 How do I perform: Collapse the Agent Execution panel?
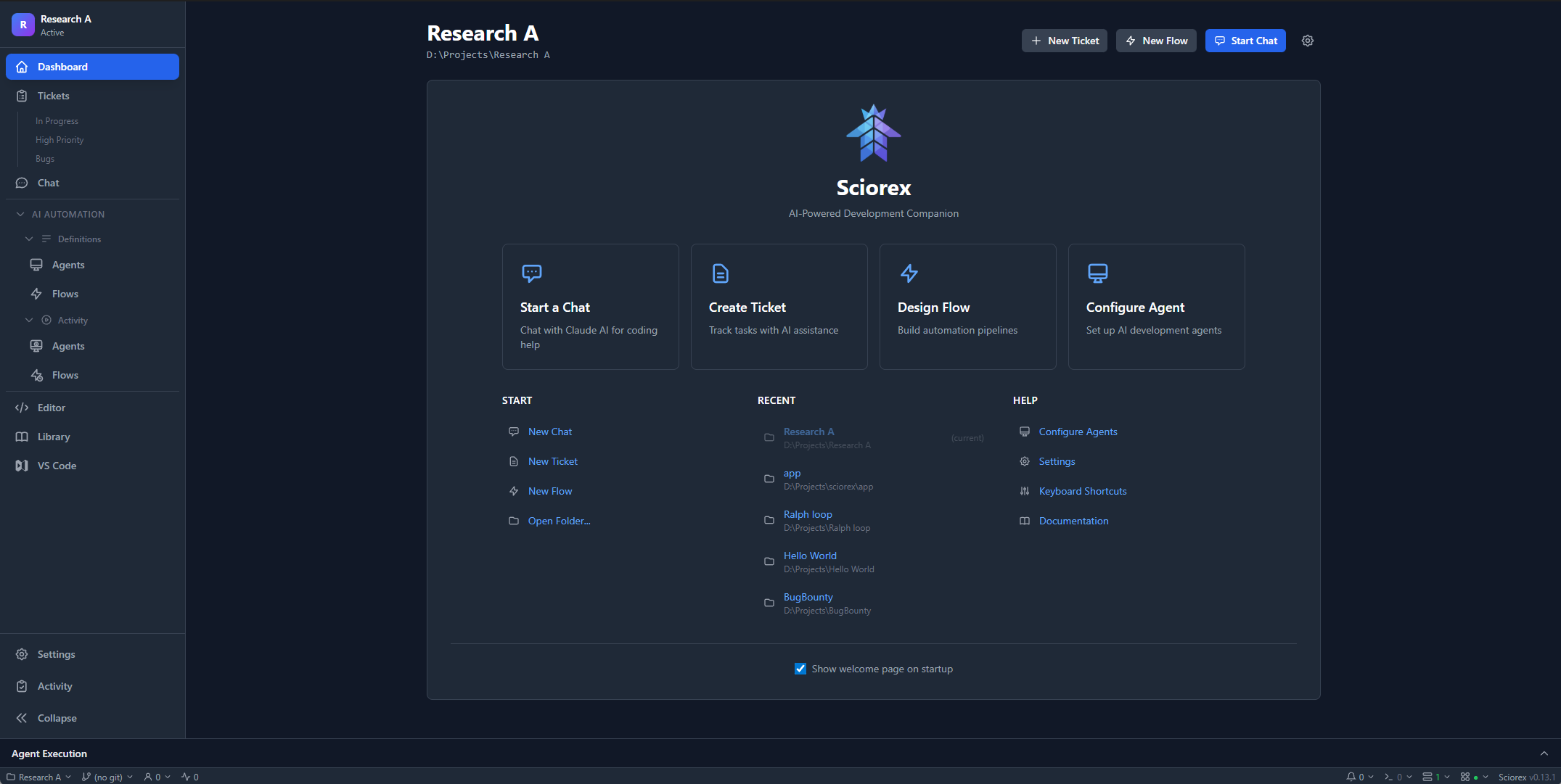click(1543, 753)
